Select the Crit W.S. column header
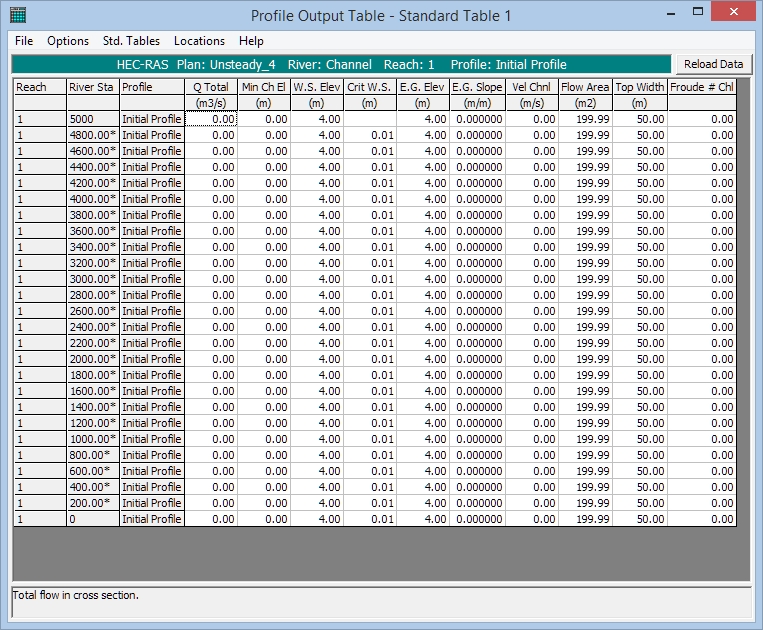 [370, 87]
